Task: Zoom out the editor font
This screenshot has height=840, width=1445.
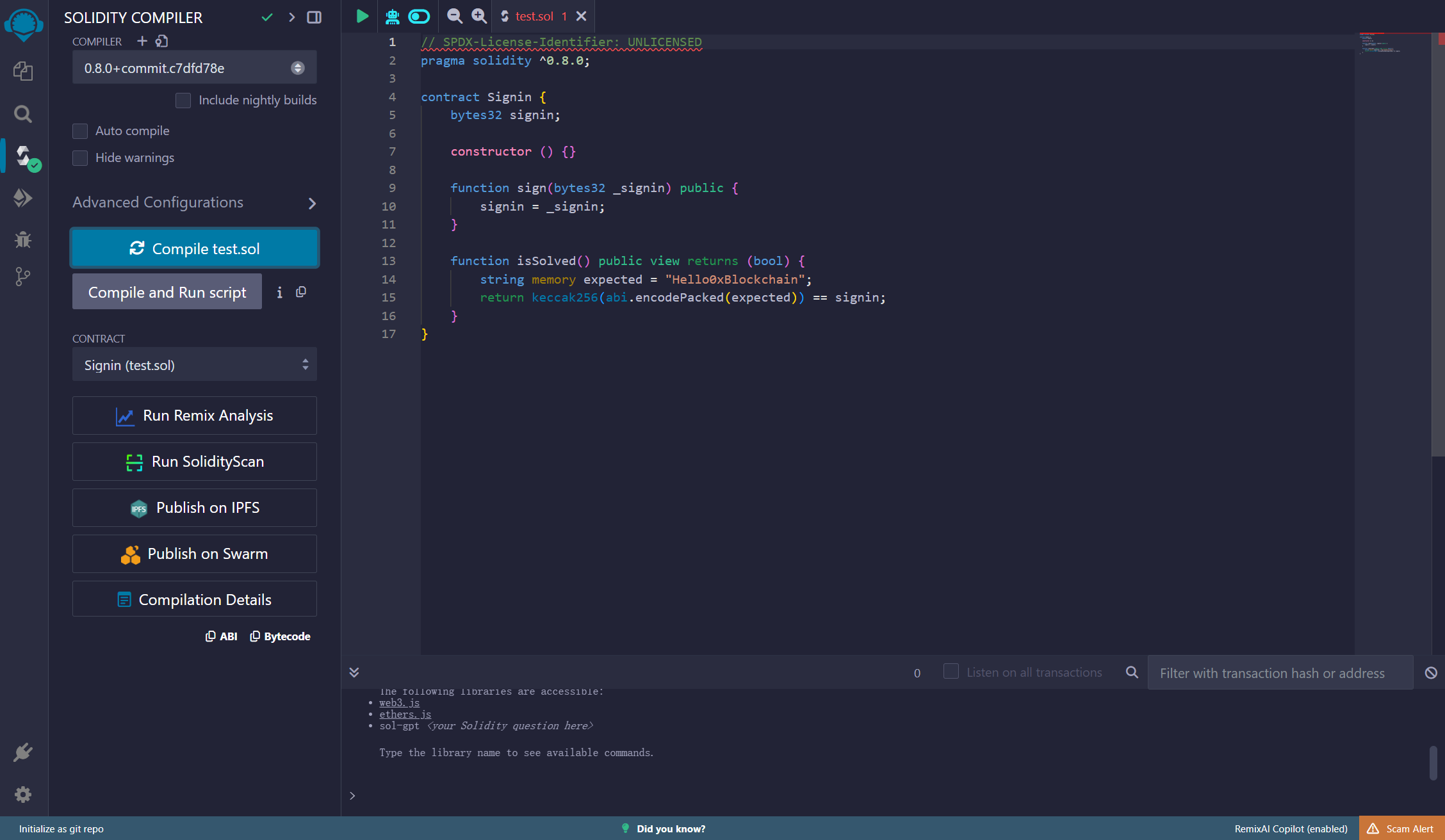Action: 454,16
